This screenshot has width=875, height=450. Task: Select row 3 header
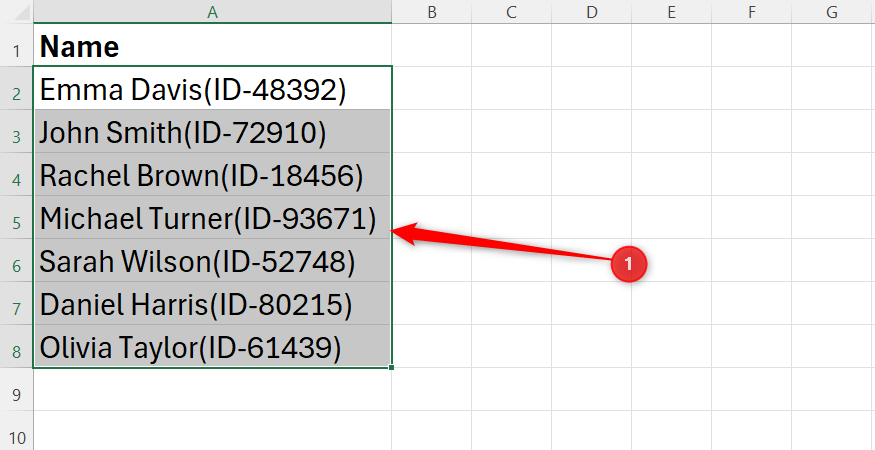point(16,131)
